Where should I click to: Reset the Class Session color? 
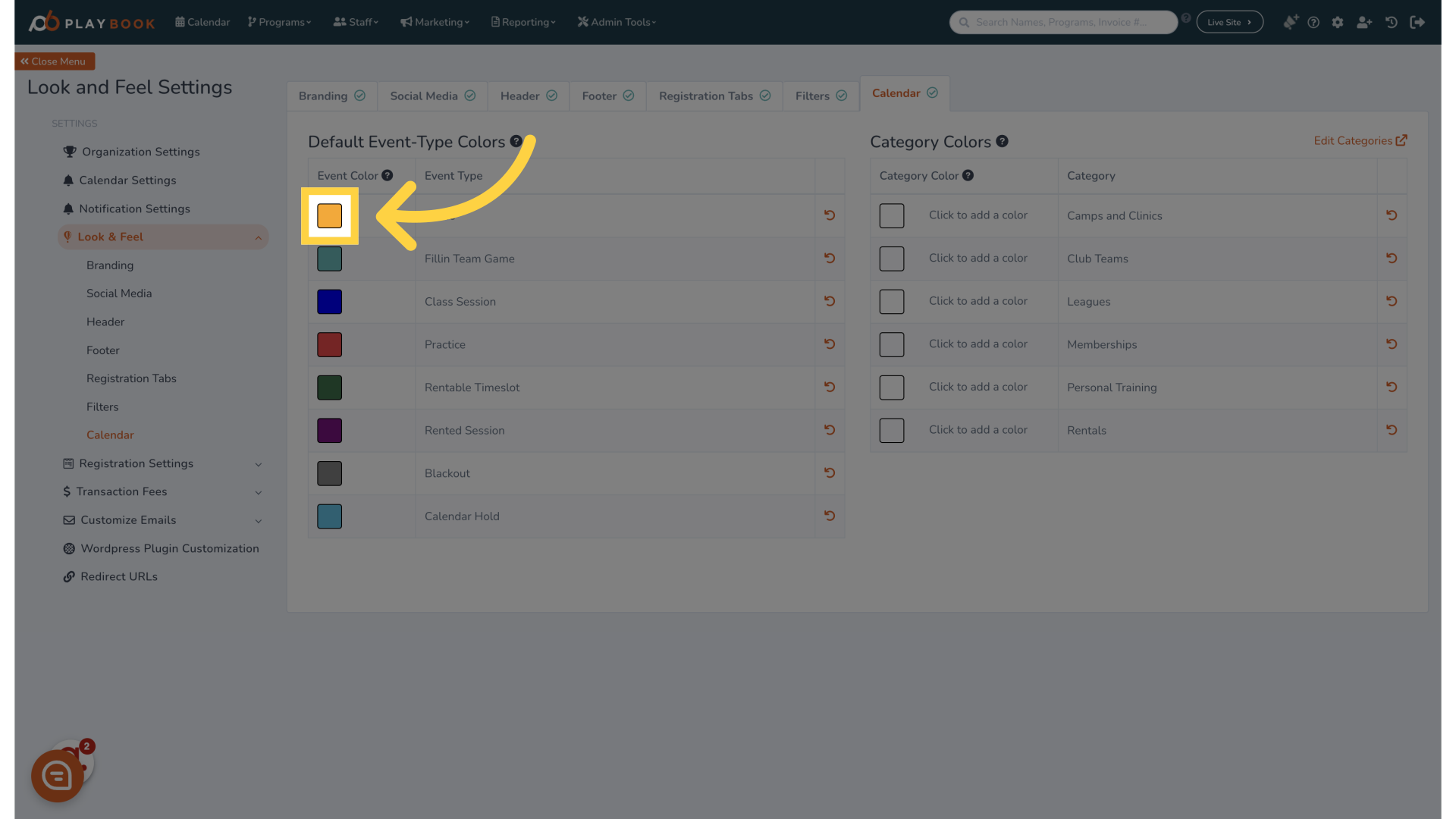[x=830, y=301]
